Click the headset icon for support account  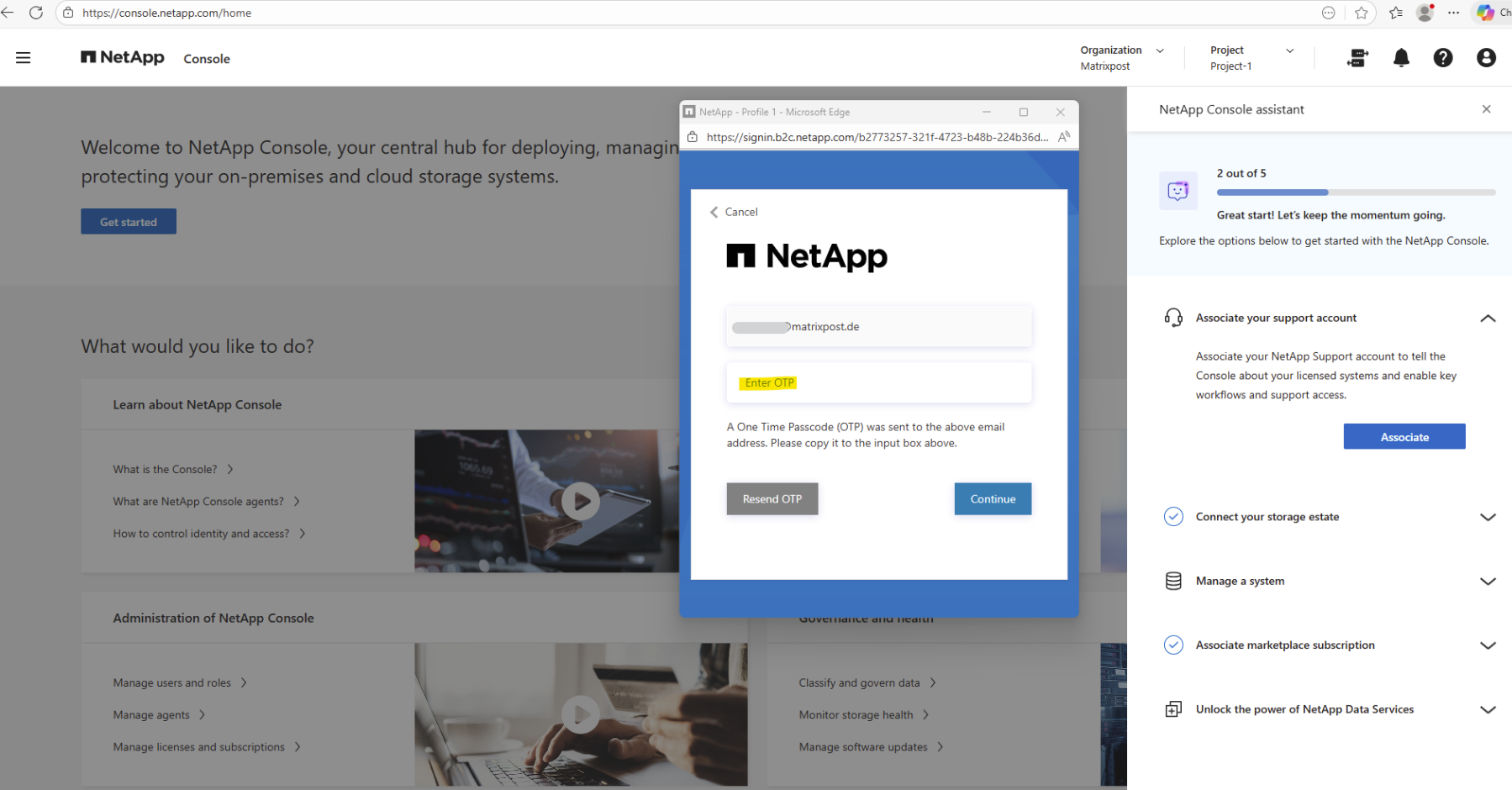pos(1173,318)
